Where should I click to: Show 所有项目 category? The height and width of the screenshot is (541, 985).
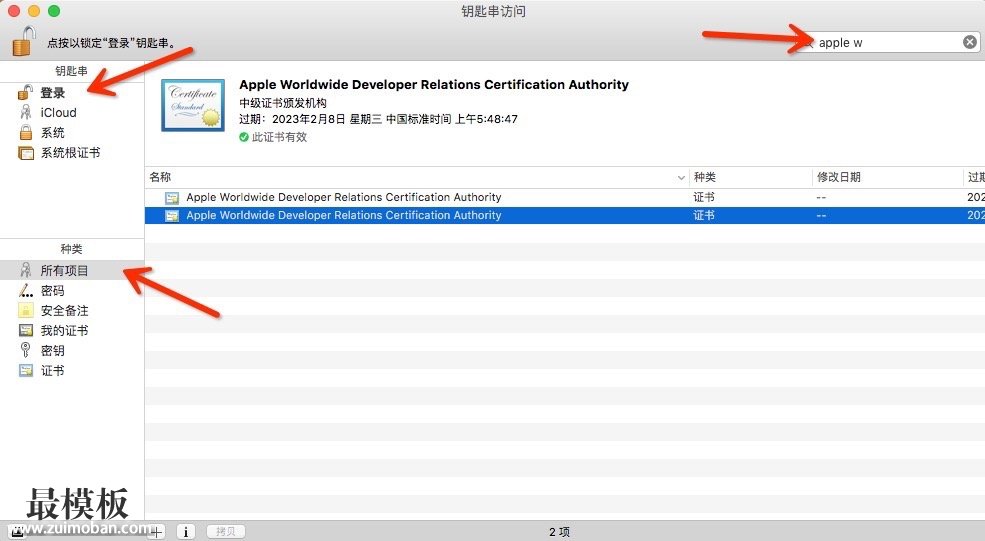72,270
